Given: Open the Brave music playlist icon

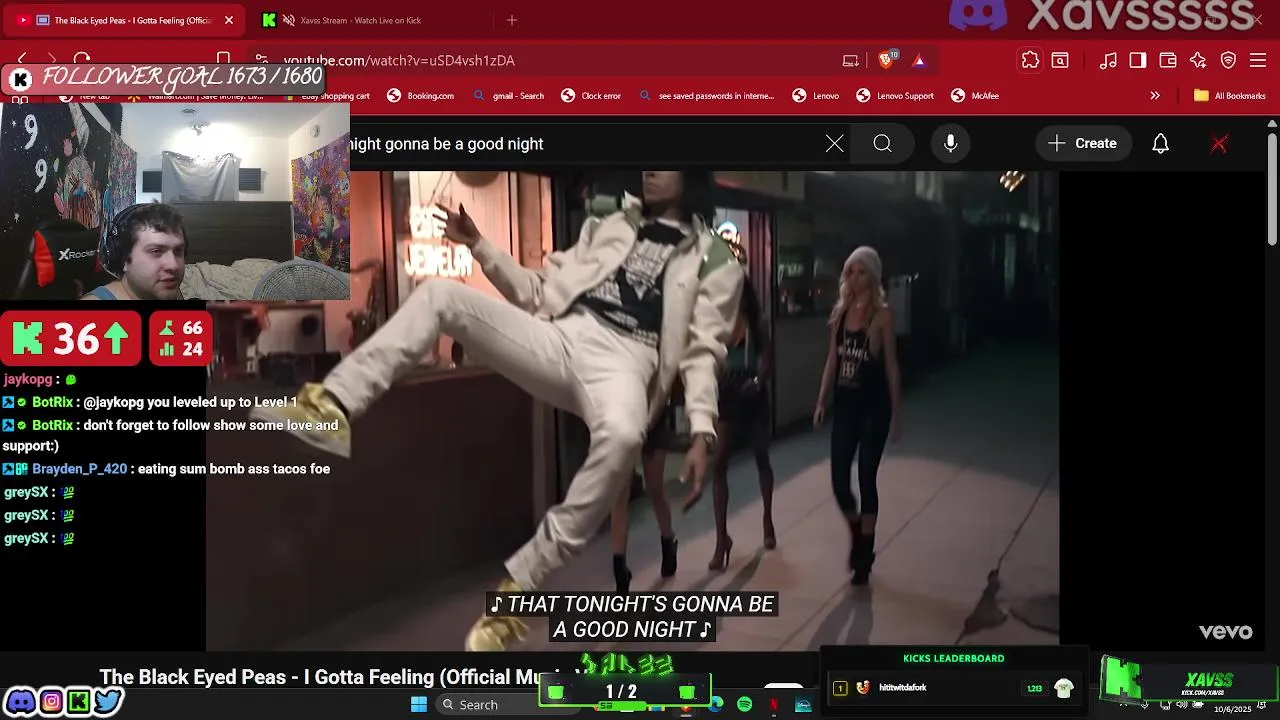Looking at the screenshot, I should (1108, 60).
